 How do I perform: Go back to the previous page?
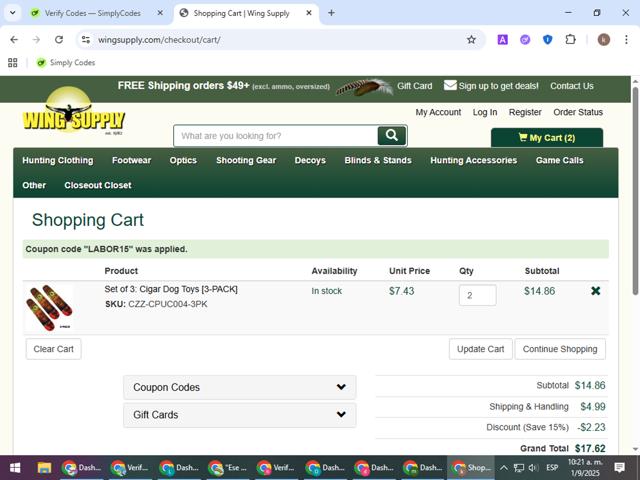[14, 40]
